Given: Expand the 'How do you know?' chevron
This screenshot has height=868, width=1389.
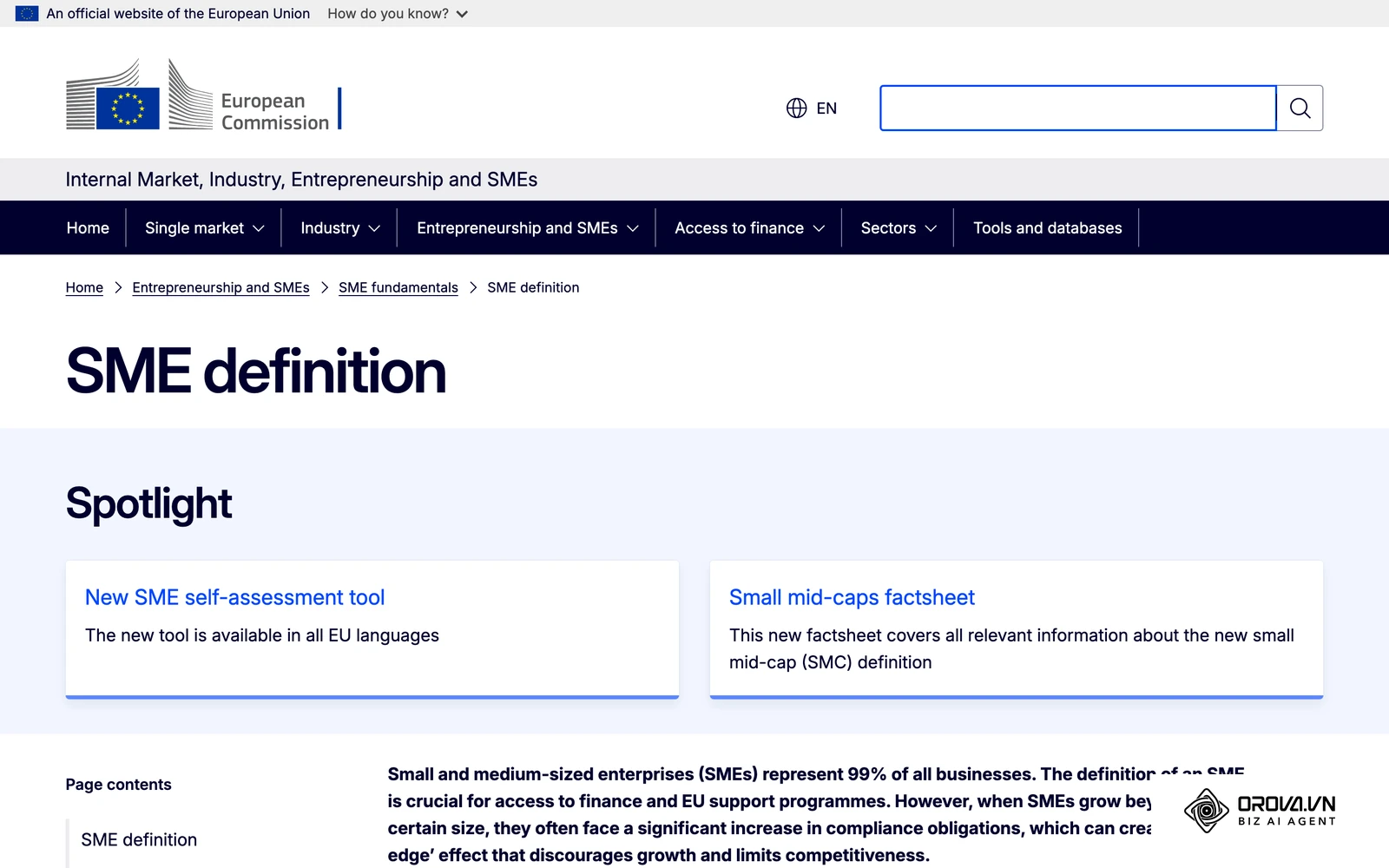Looking at the screenshot, I should pyautogui.click(x=462, y=14).
